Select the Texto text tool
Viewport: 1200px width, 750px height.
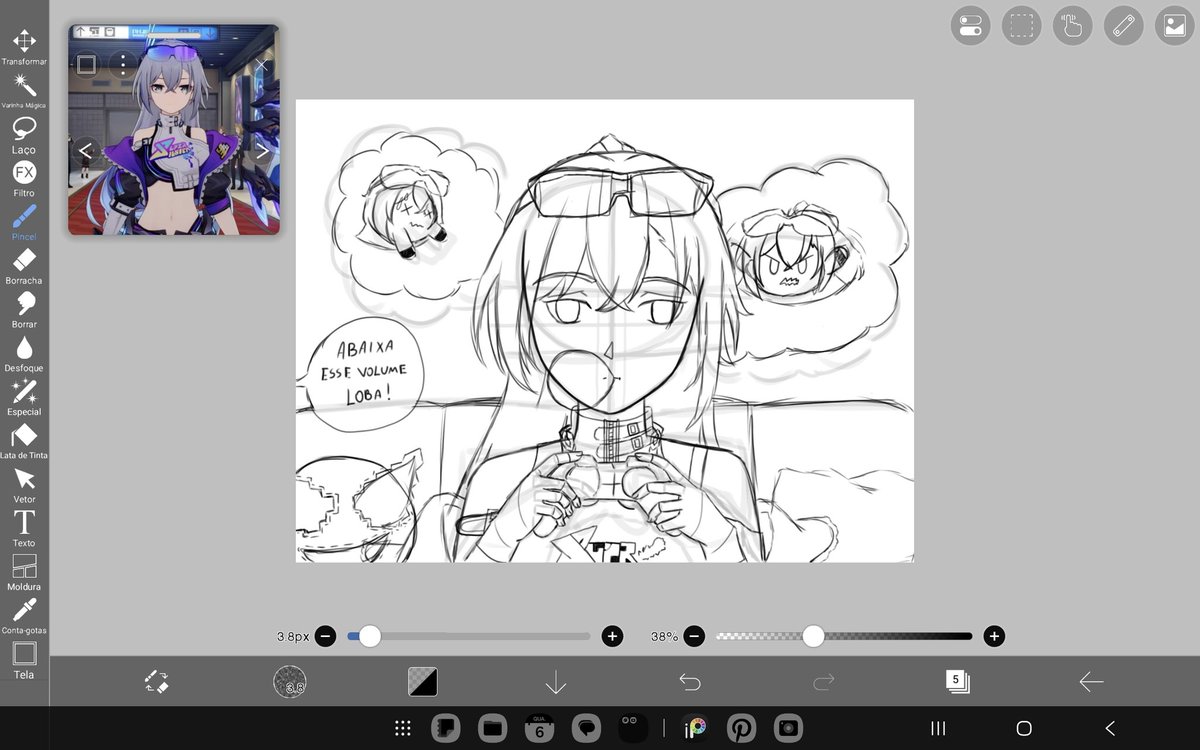(24, 528)
